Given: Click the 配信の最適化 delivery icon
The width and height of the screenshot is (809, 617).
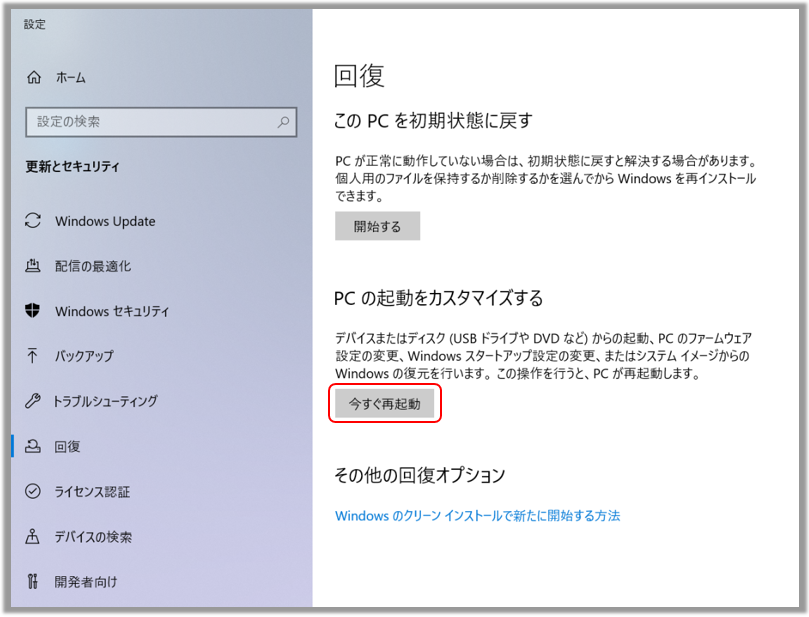Looking at the screenshot, I should [x=33, y=266].
